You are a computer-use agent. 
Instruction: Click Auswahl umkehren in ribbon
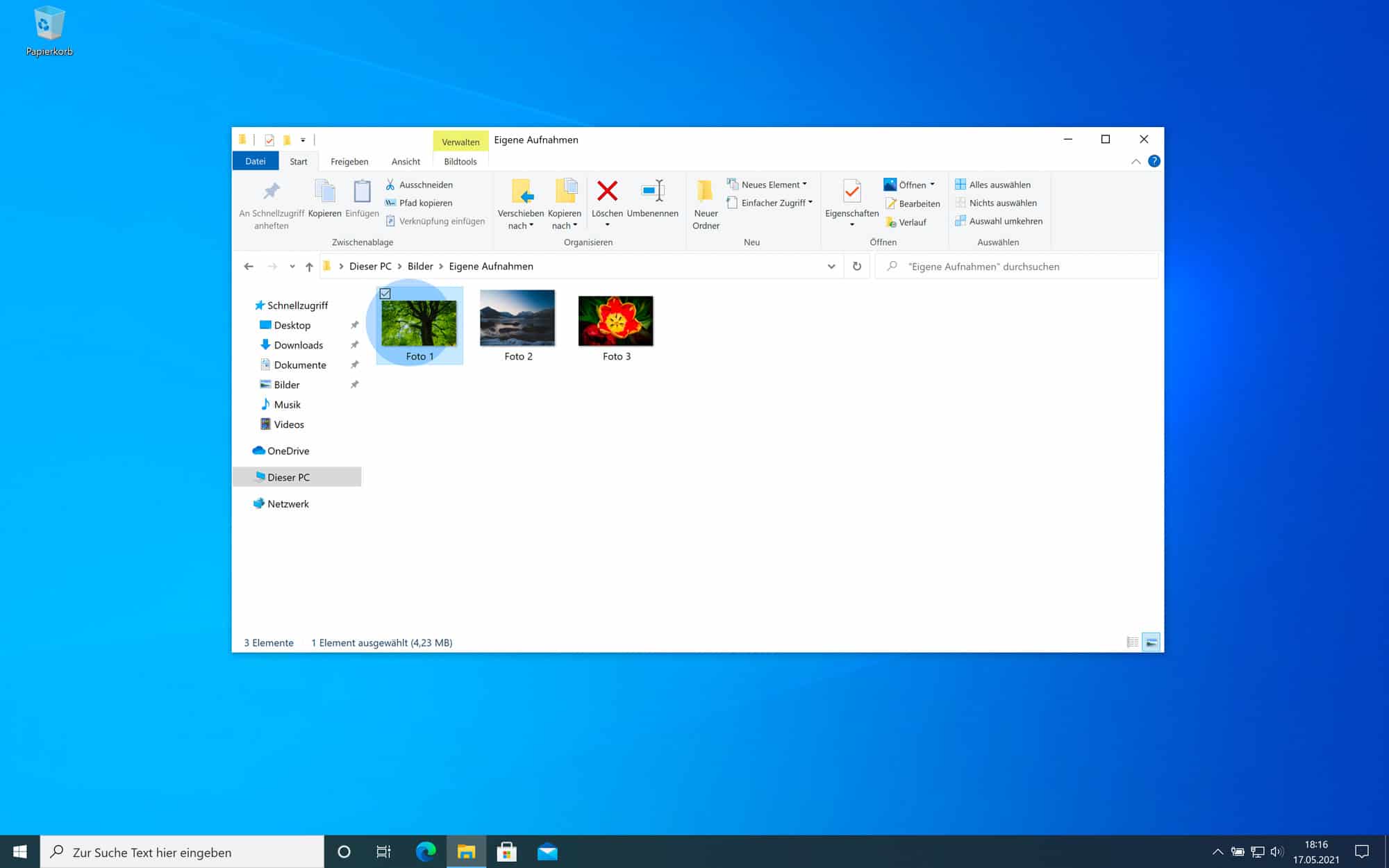(x=999, y=221)
